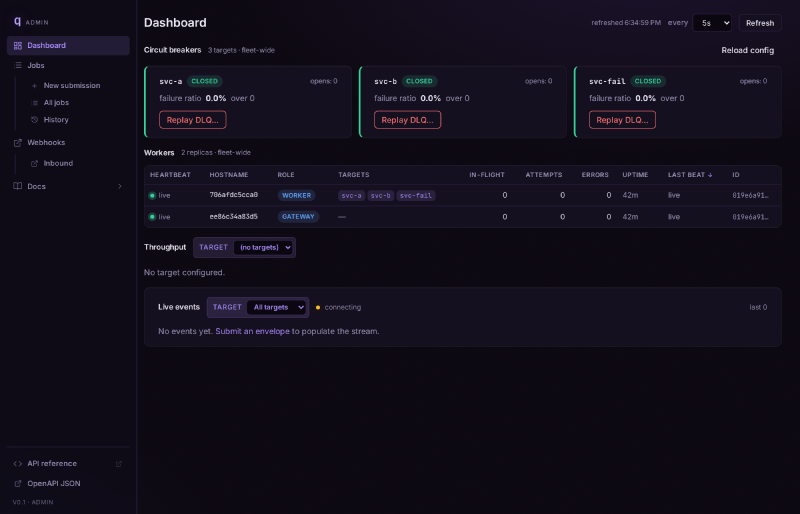Open Jobs in the sidebar
This screenshot has height=514, width=800.
click(x=68, y=65)
